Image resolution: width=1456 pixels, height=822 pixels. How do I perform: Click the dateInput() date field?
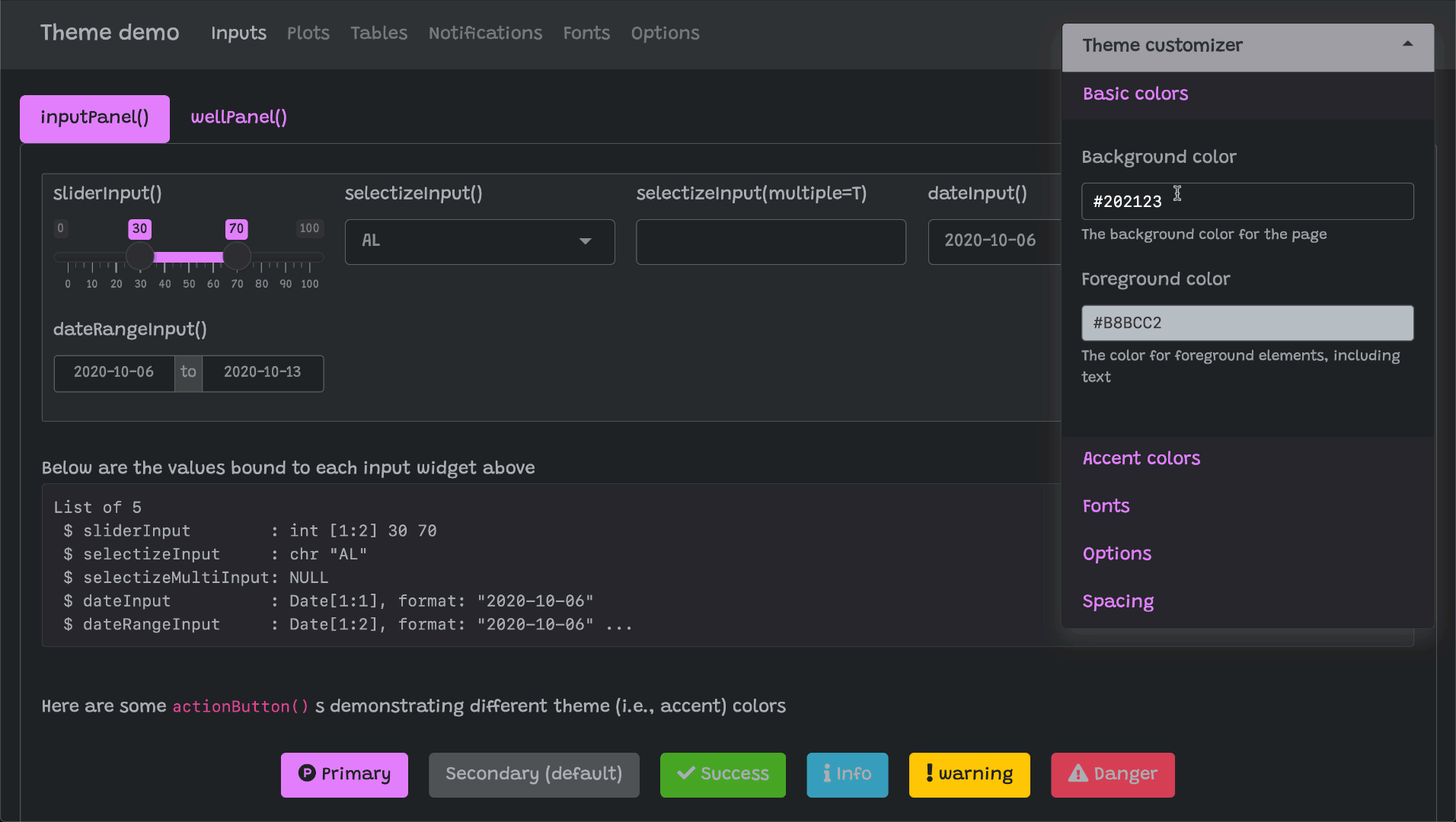coord(995,242)
